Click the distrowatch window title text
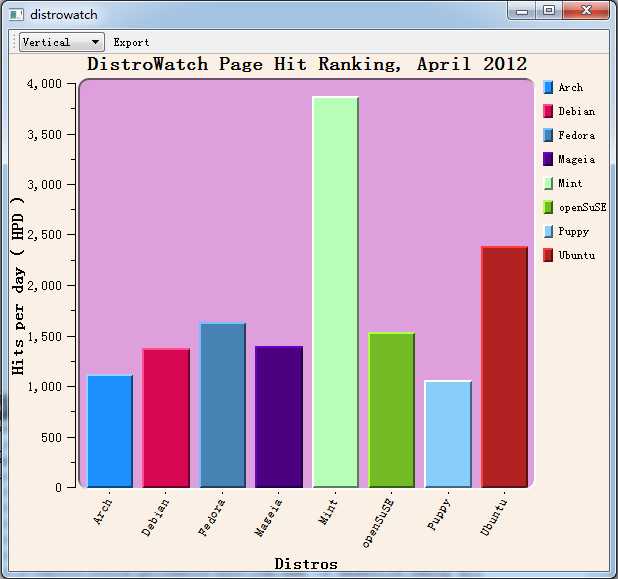The image size is (618, 579). (x=64, y=15)
